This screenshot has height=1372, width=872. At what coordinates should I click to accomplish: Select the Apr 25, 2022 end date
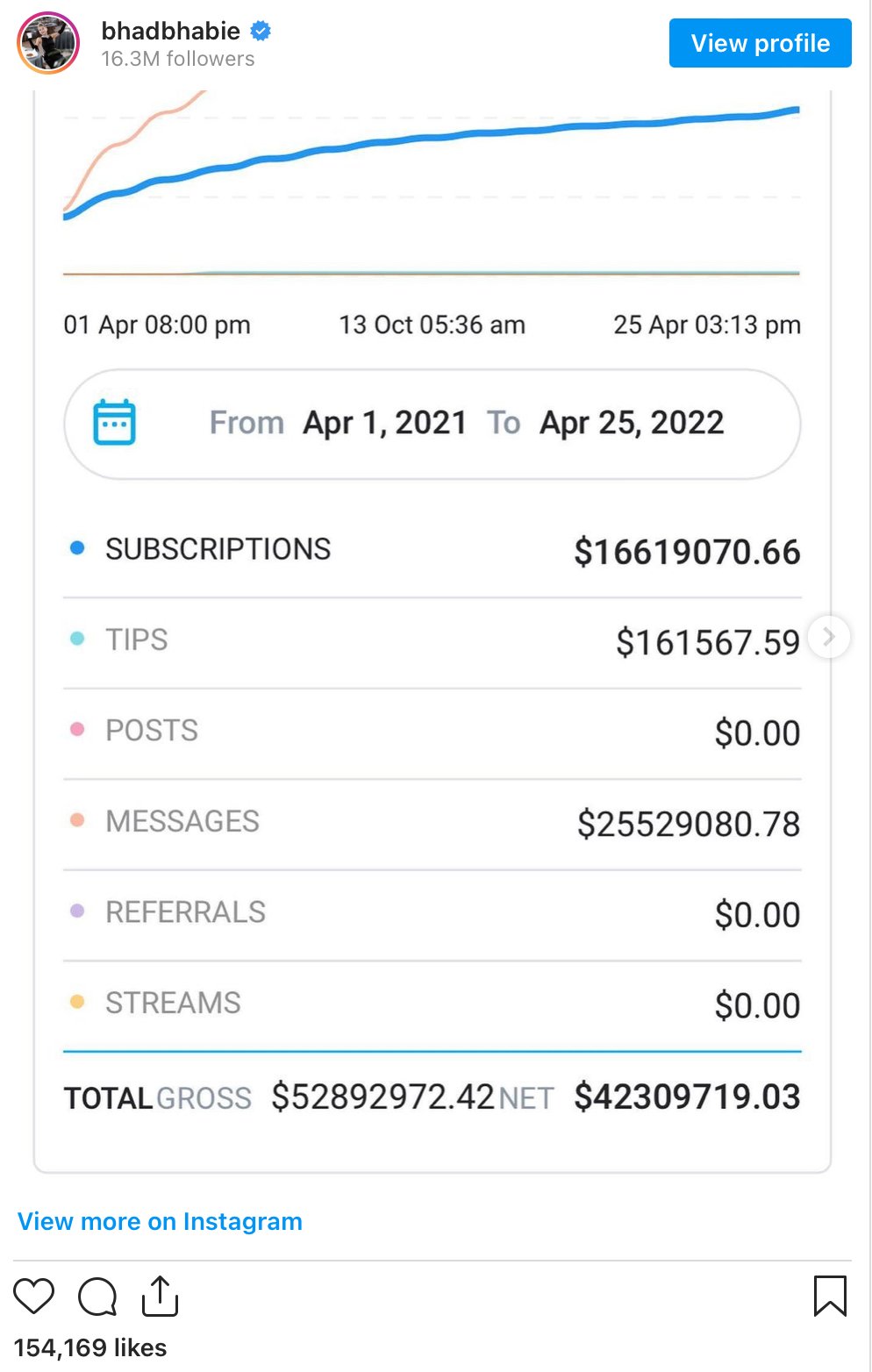[x=632, y=423]
